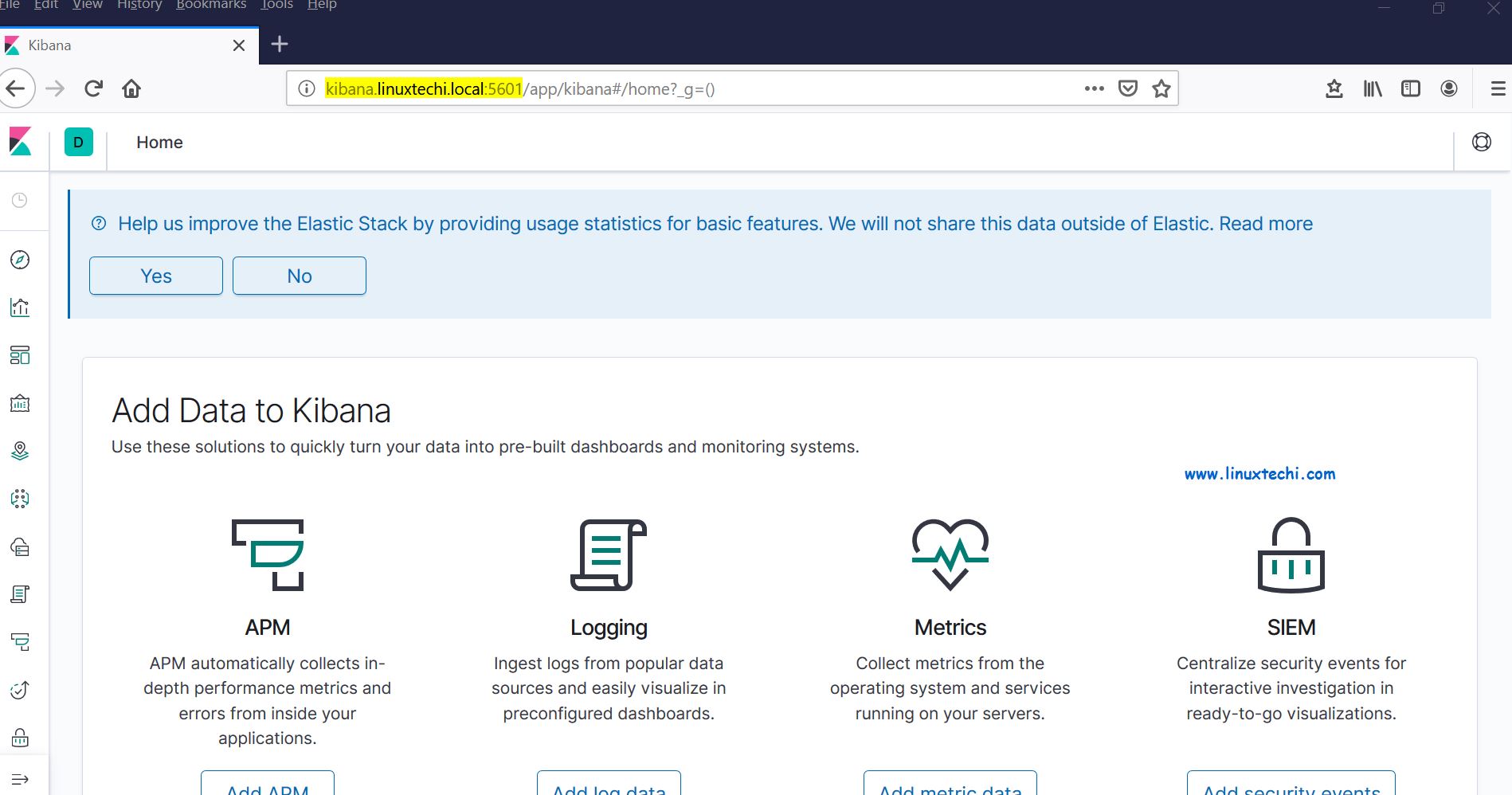The image size is (1512, 795).
Task: Open Uptime via the checkmark clock icon
Action: [19, 690]
